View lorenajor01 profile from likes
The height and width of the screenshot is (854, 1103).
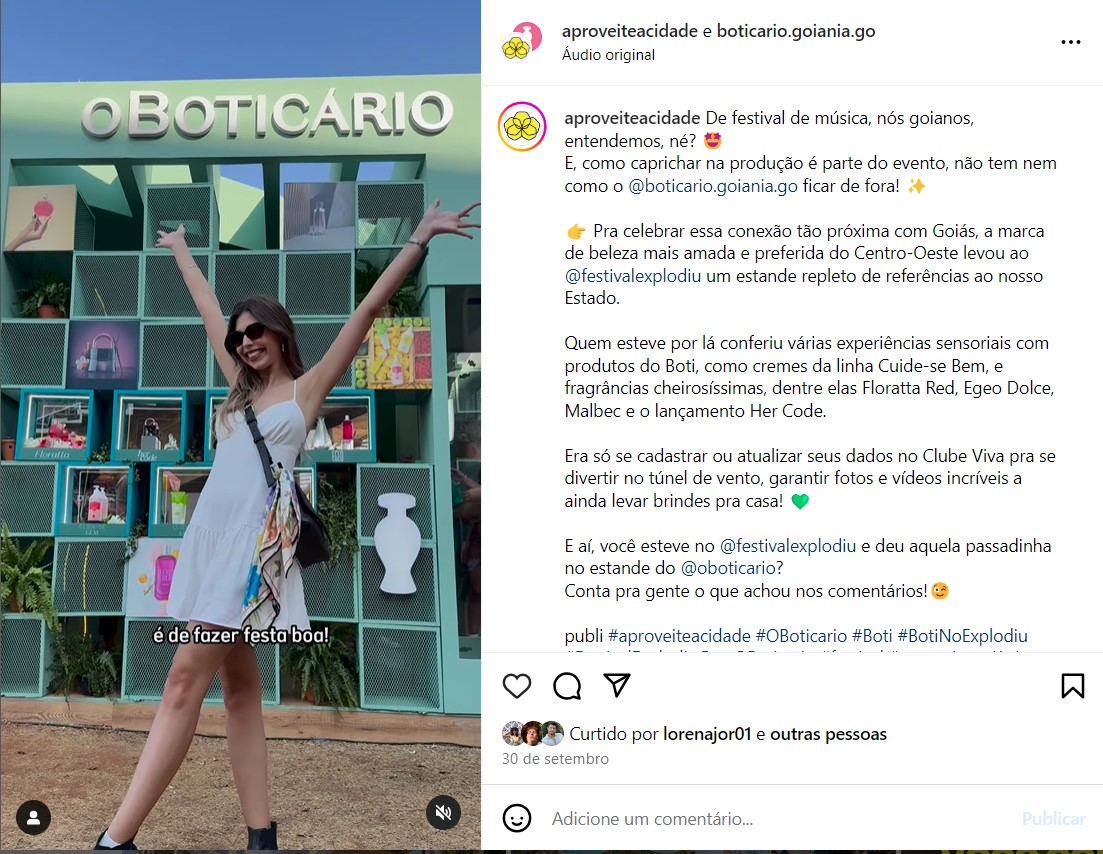(x=707, y=734)
